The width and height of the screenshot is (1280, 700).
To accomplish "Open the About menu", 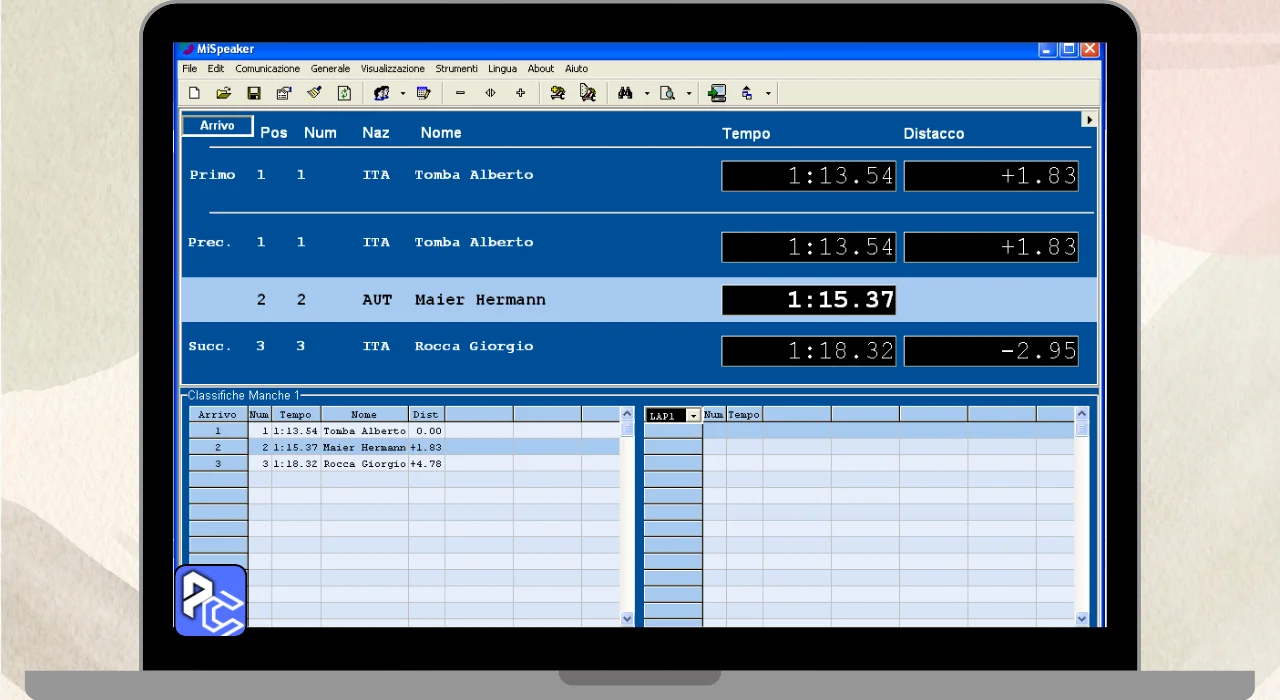I will (x=541, y=69).
